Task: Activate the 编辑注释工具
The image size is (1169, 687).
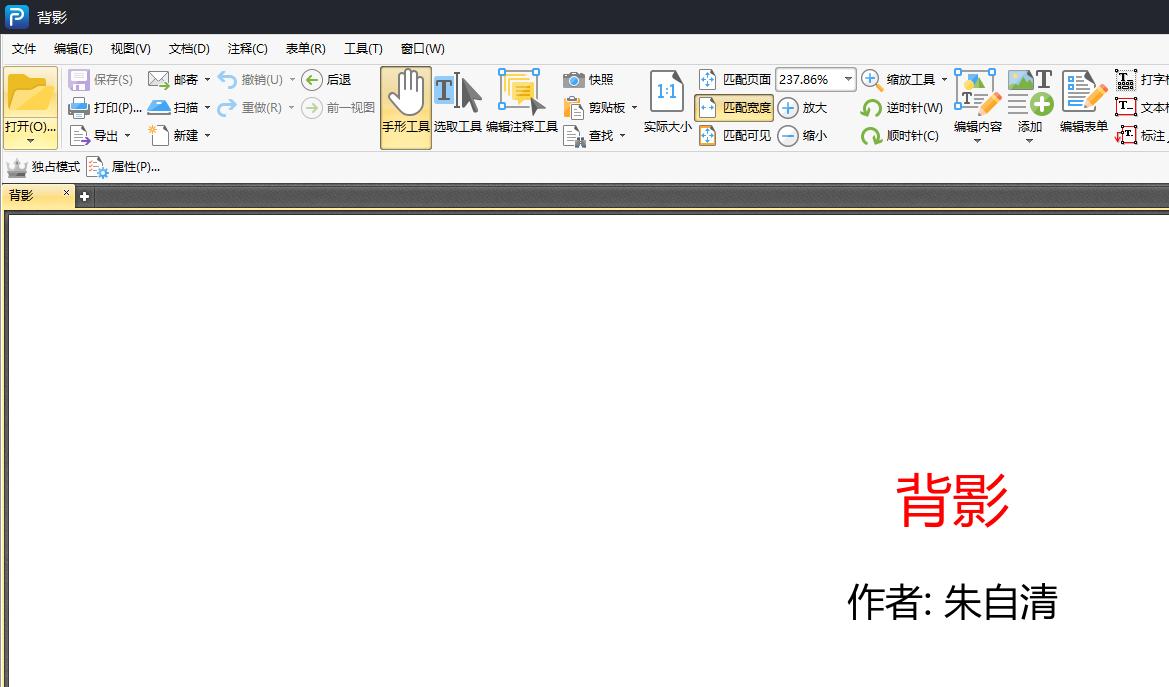Action: [x=519, y=100]
